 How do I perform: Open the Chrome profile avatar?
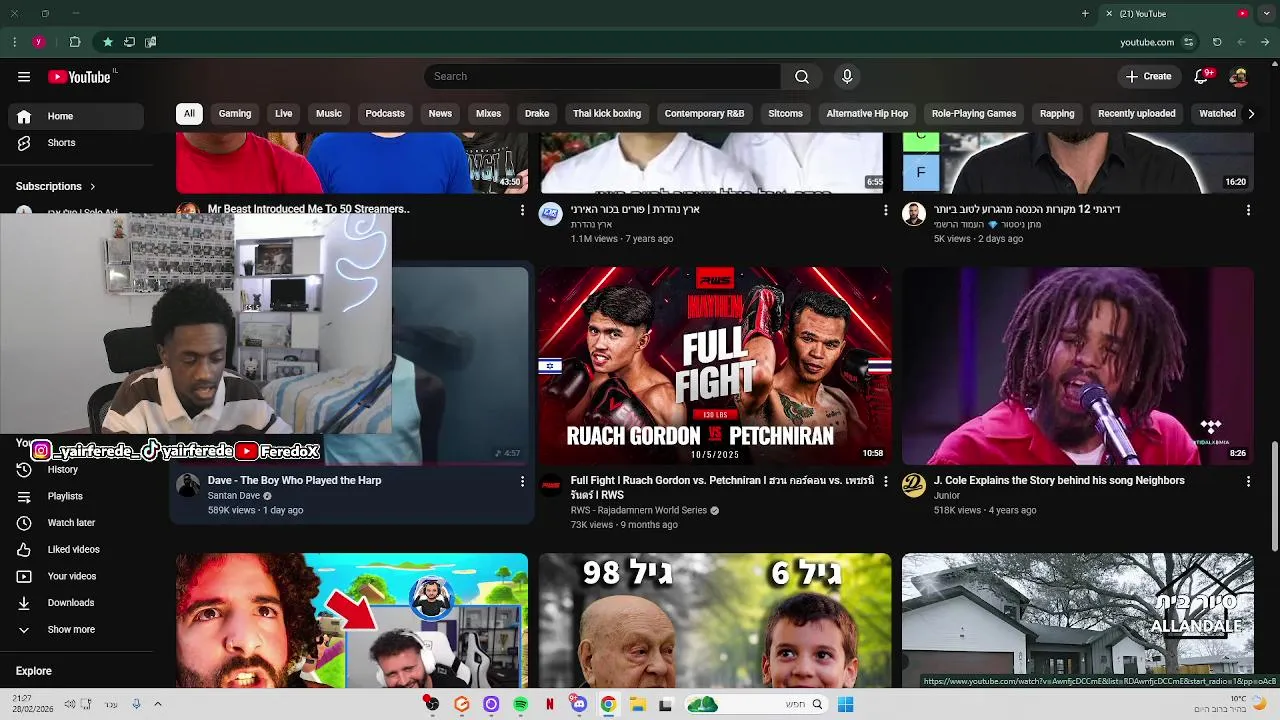pos(38,42)
